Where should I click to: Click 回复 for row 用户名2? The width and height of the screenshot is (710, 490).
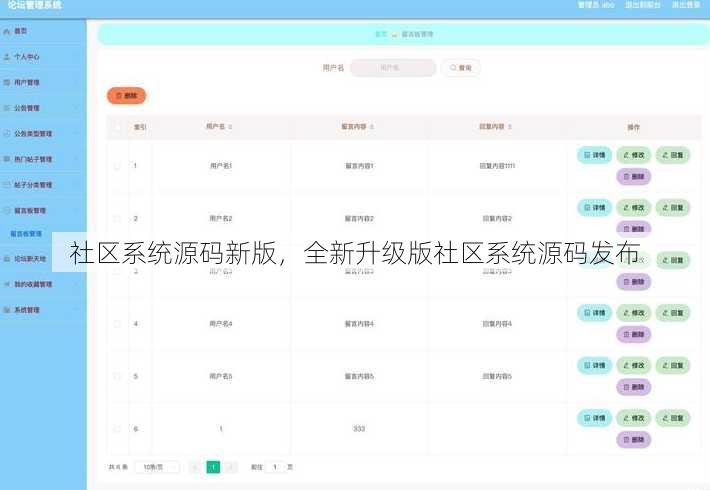pos(673,208)
